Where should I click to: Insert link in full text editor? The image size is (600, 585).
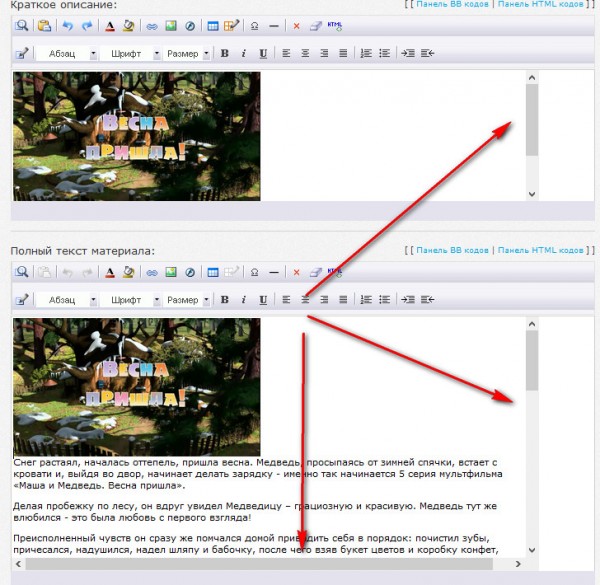pyautogui.click(x=152, y=273)
